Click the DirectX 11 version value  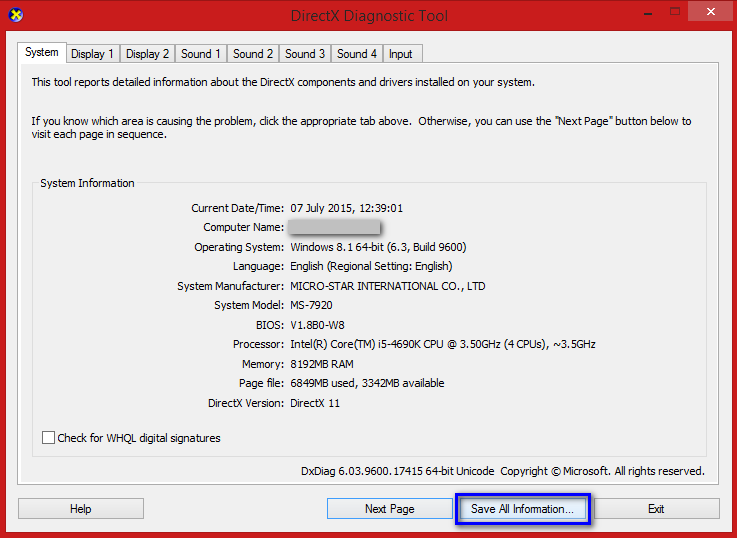pyautogui.click(x=315, y=403)
